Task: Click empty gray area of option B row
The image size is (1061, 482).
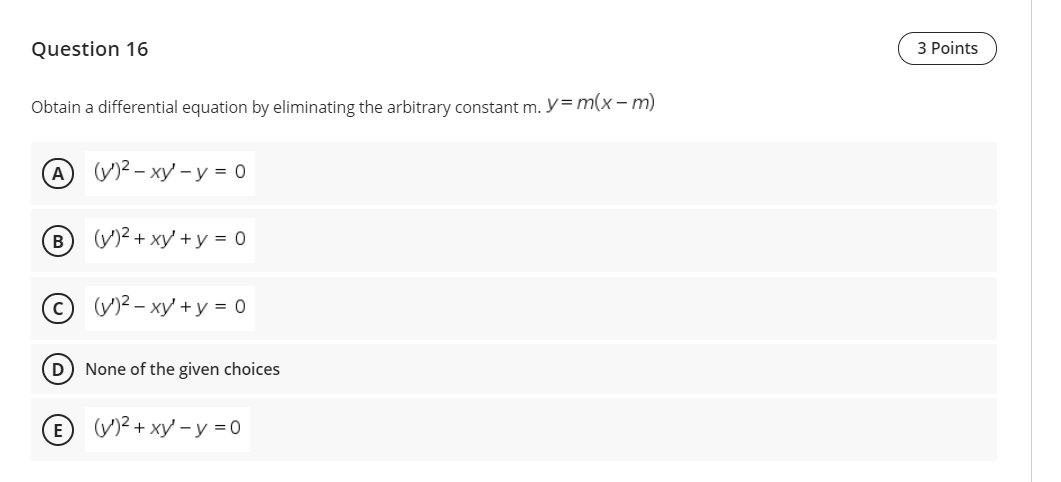Action: coord(623,240)
